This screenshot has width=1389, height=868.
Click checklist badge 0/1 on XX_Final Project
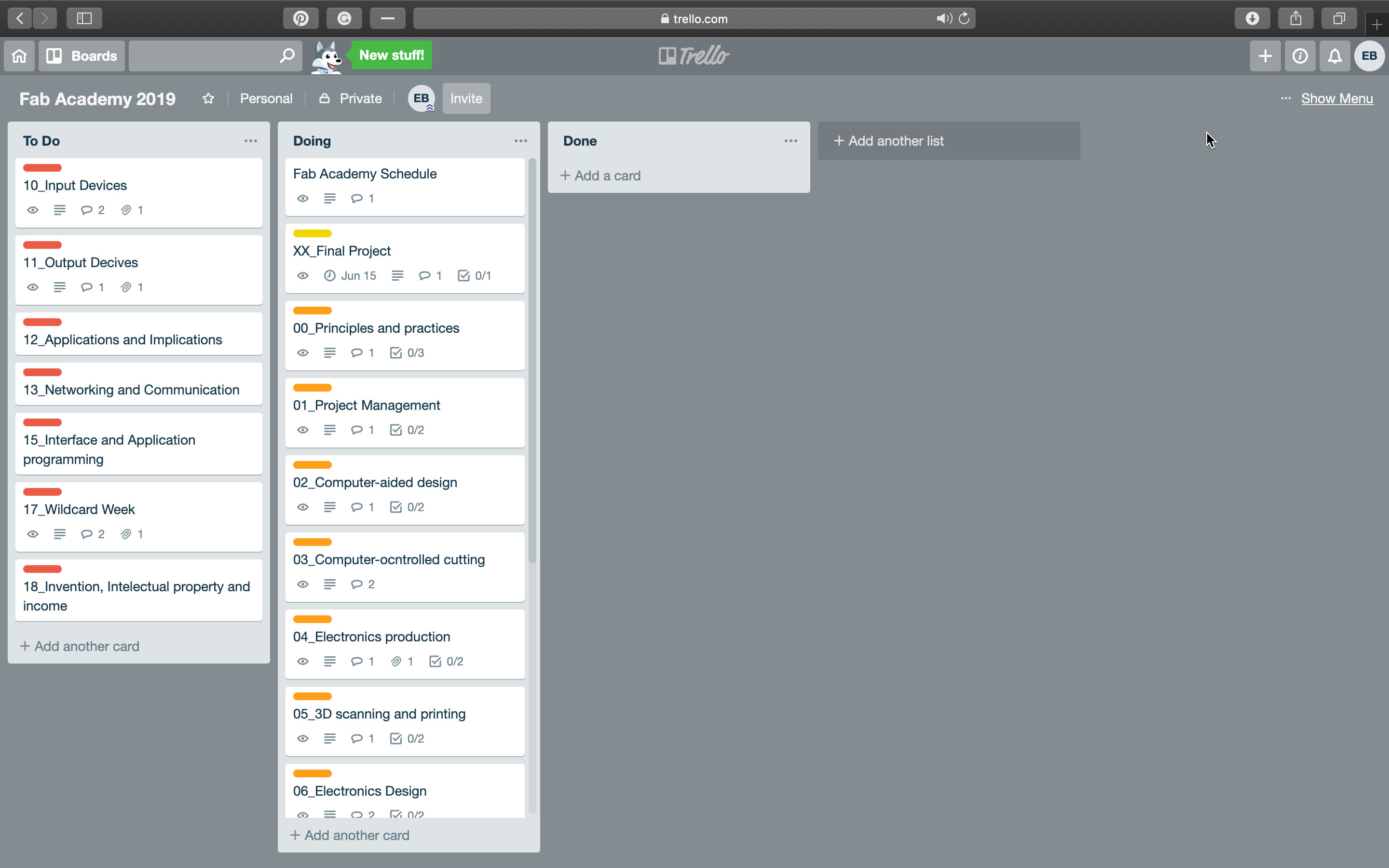pyautogui.click(x=474, y=275)
